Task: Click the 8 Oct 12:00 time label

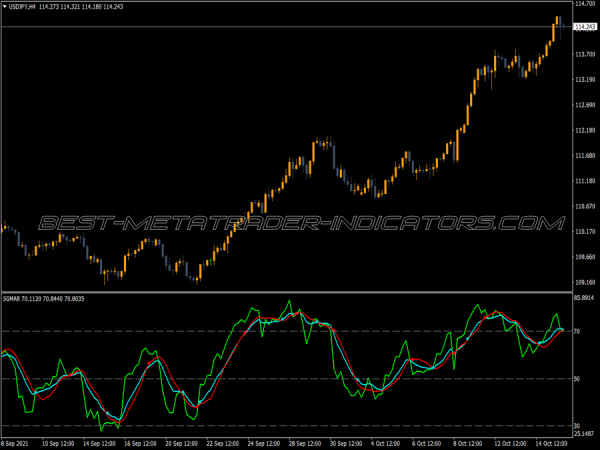Action: coord(468,444)
